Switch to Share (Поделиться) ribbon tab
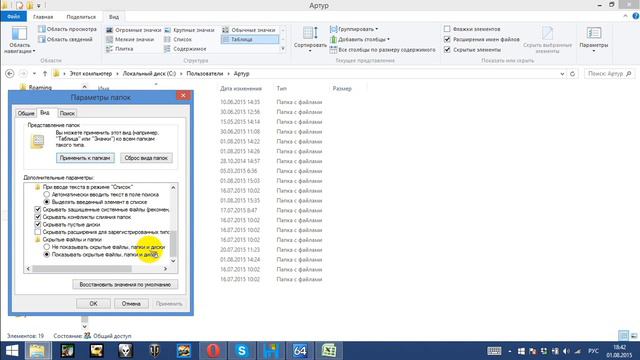 [x=81, y=17]
